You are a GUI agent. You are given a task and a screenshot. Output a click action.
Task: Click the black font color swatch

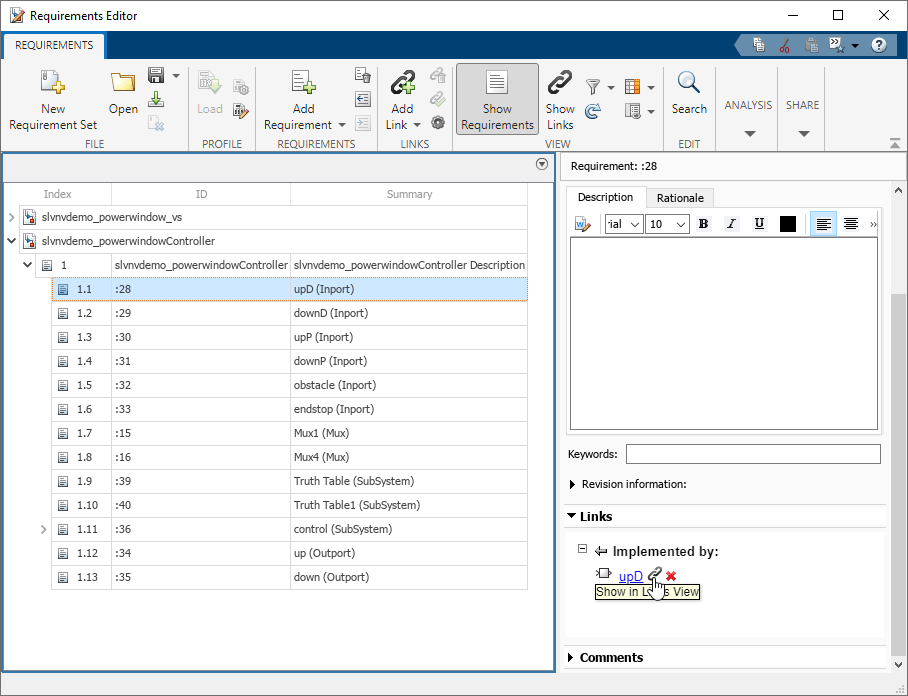(788, 223)
